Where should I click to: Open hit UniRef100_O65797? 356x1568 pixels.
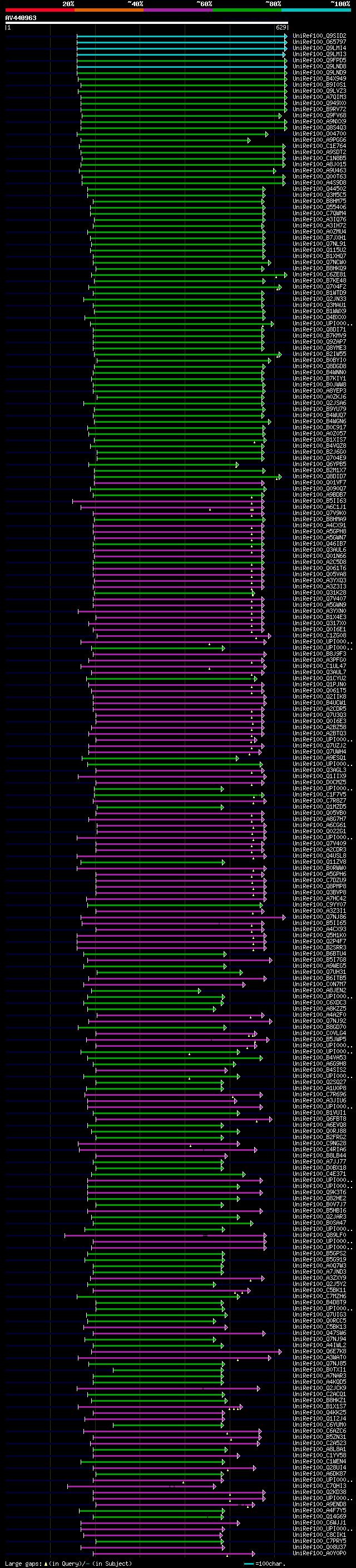pos(319,42)
